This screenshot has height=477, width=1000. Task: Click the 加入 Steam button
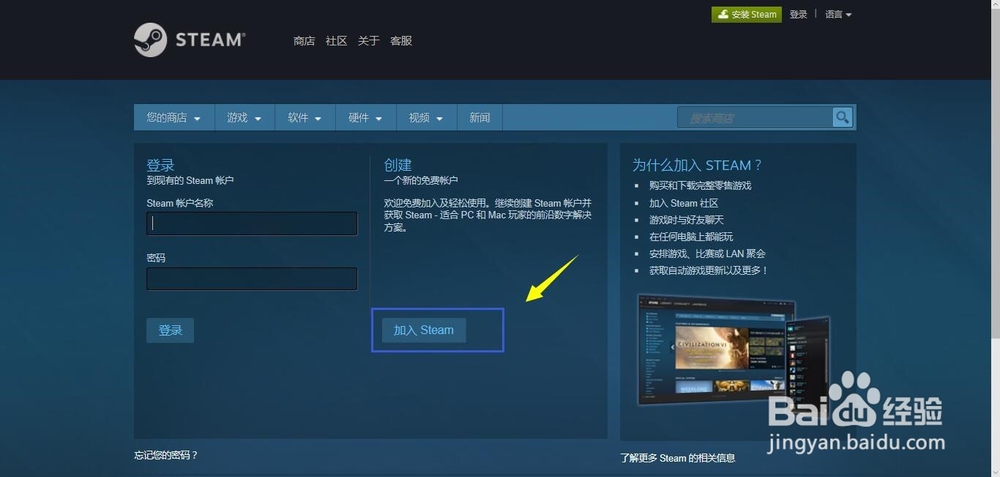point(424,330)
